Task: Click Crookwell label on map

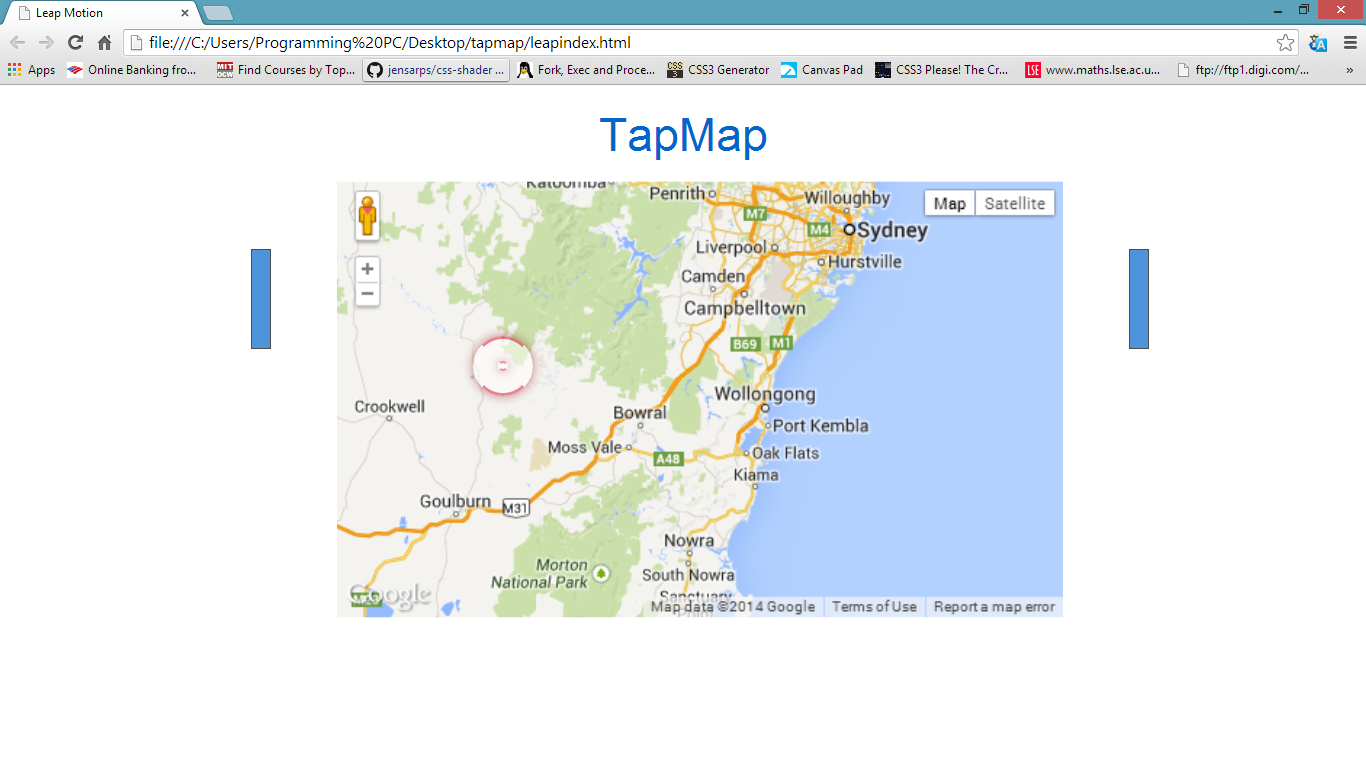Action: pos(389,406)
